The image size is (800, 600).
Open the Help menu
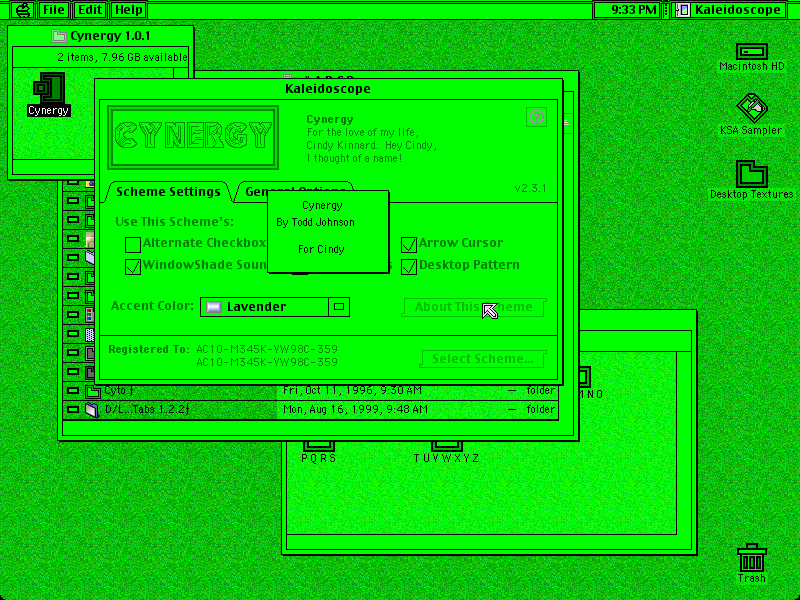pos(128,10)
